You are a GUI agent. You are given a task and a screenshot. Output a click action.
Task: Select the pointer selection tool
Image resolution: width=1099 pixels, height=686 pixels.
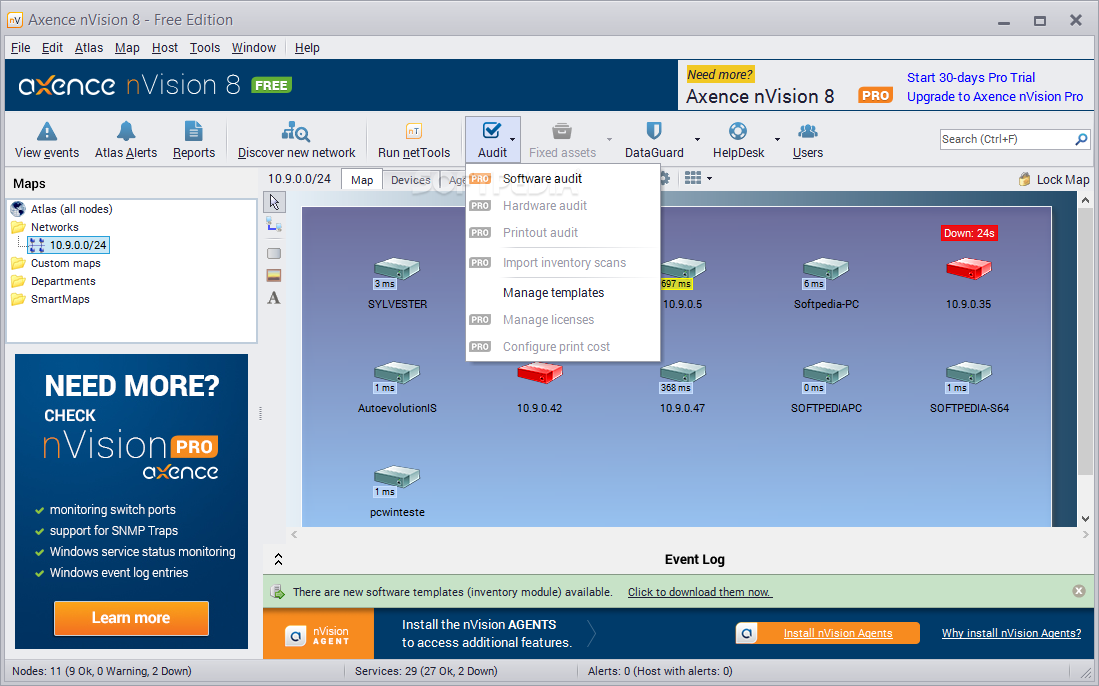tap(274, 202)
